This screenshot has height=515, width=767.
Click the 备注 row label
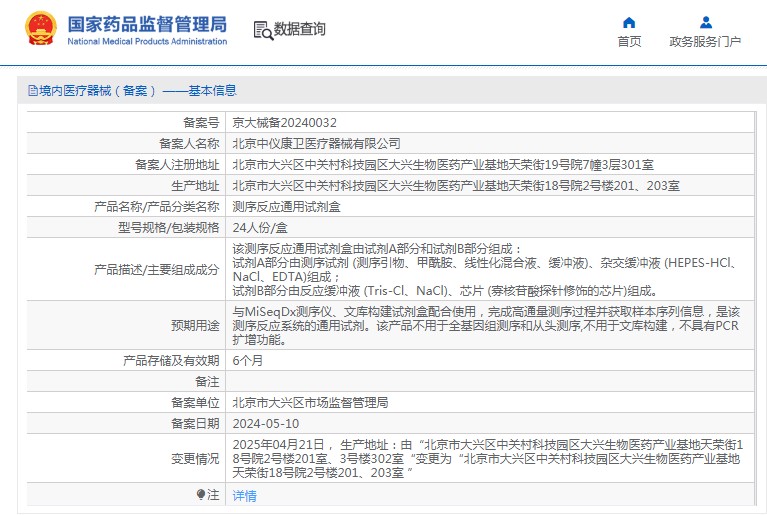point(207,381)
